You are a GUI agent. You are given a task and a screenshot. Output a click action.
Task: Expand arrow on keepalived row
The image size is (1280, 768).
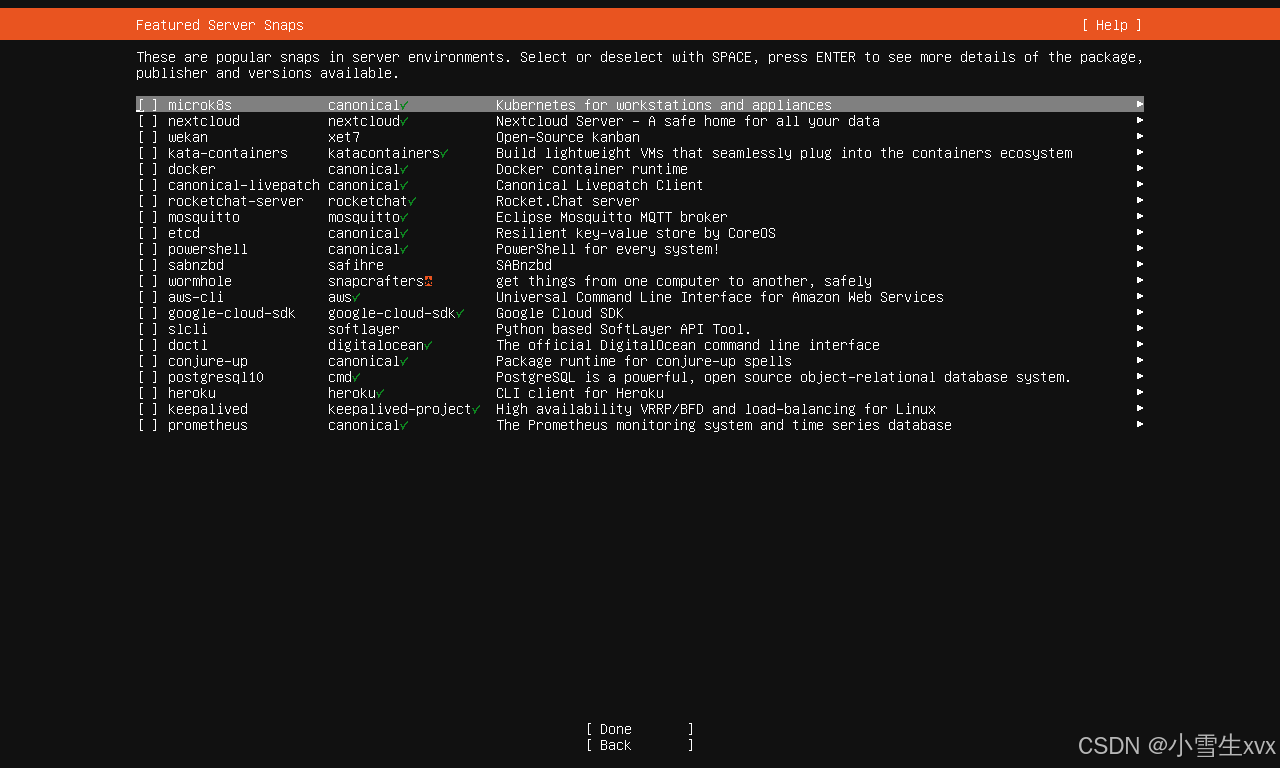tap(1140, 408)
